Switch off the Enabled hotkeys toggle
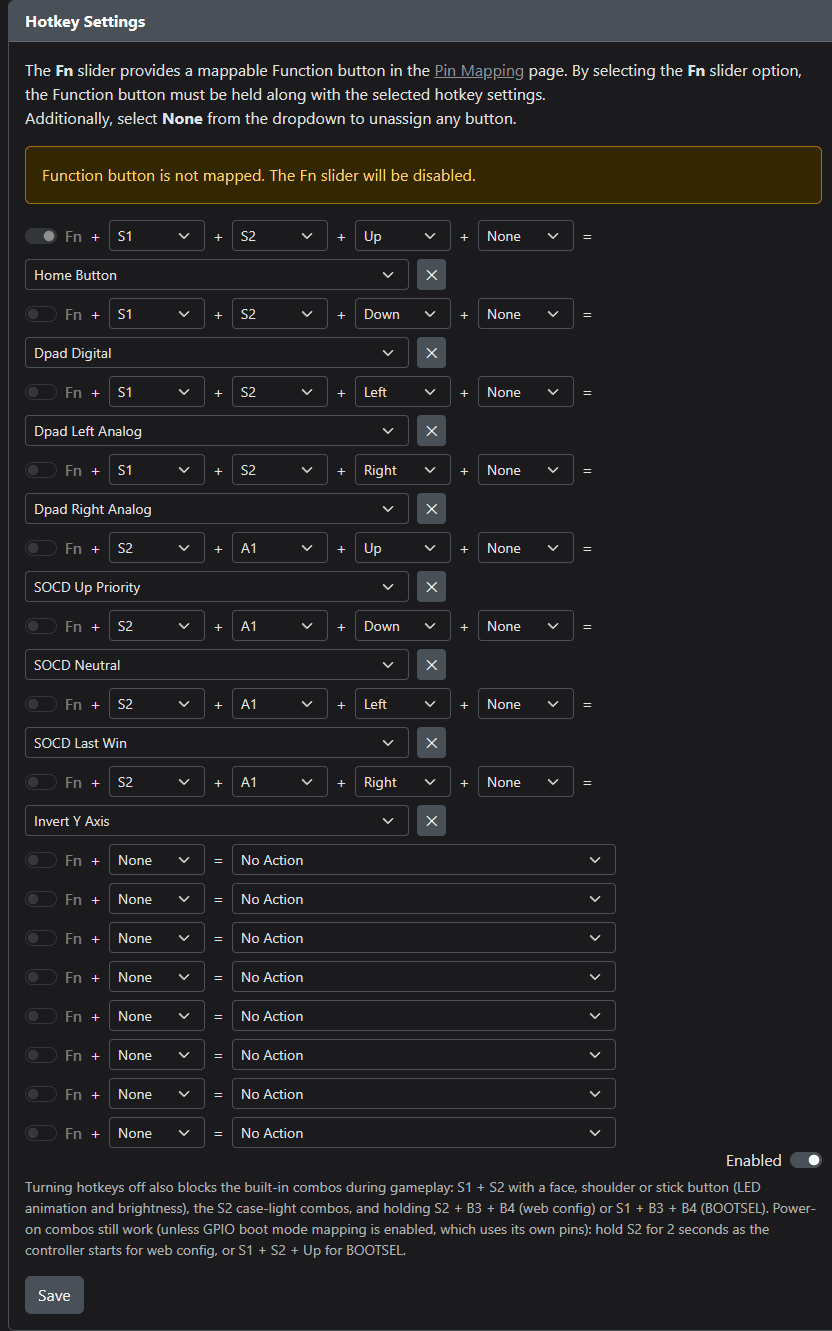 (x=805, y=1160)
